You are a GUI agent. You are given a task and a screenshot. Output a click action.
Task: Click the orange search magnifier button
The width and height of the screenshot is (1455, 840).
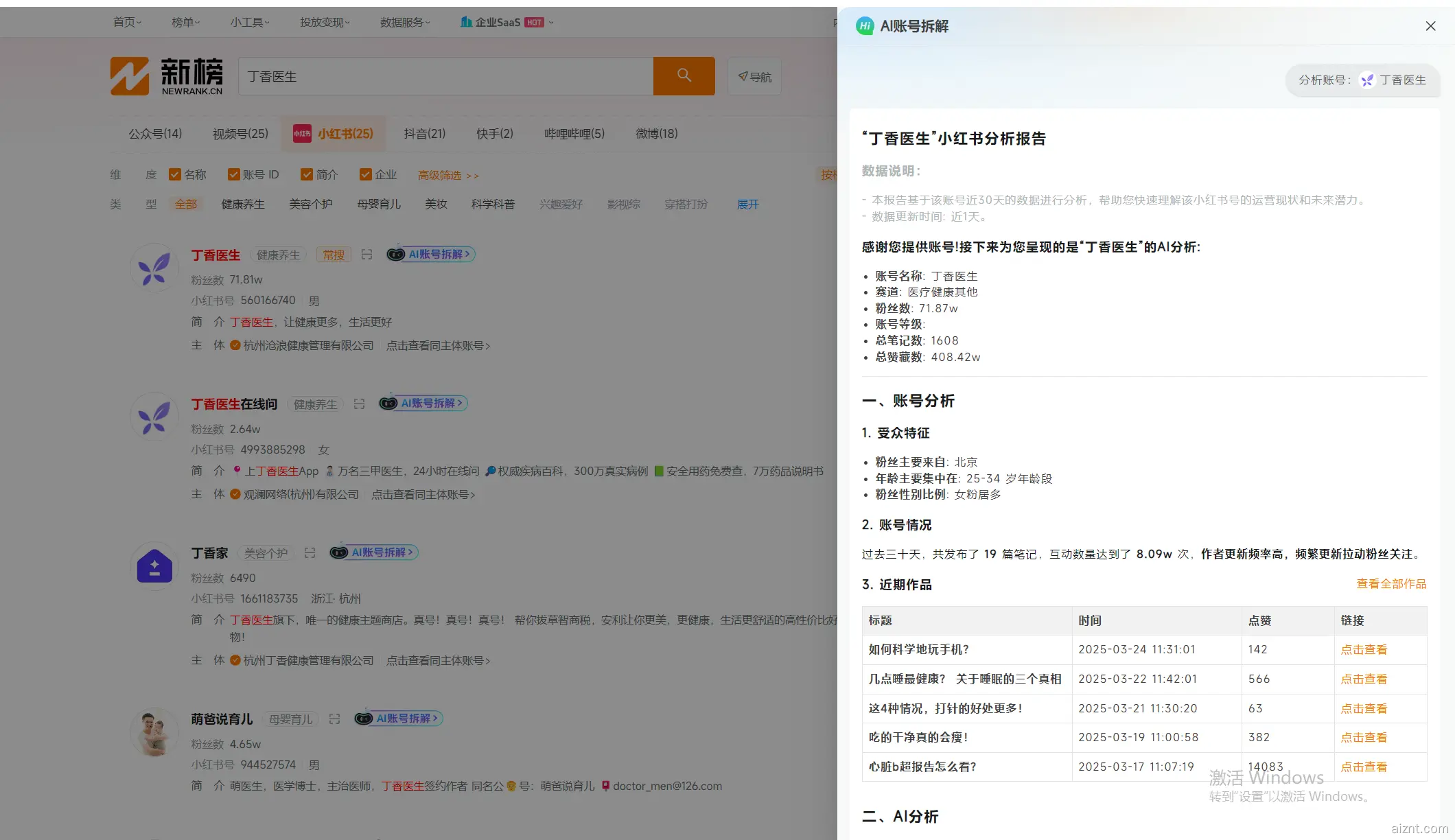[684, 75]
